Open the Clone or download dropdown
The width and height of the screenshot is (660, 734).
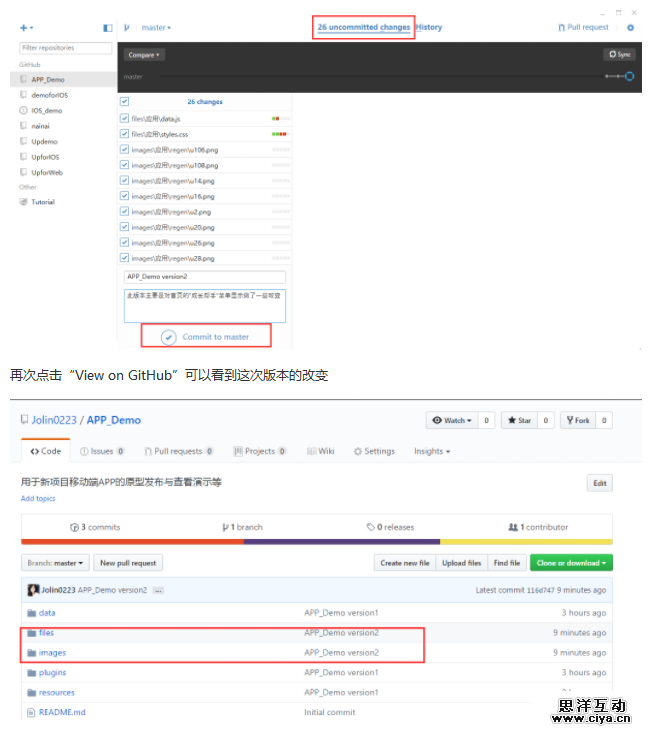pos(571,563)
